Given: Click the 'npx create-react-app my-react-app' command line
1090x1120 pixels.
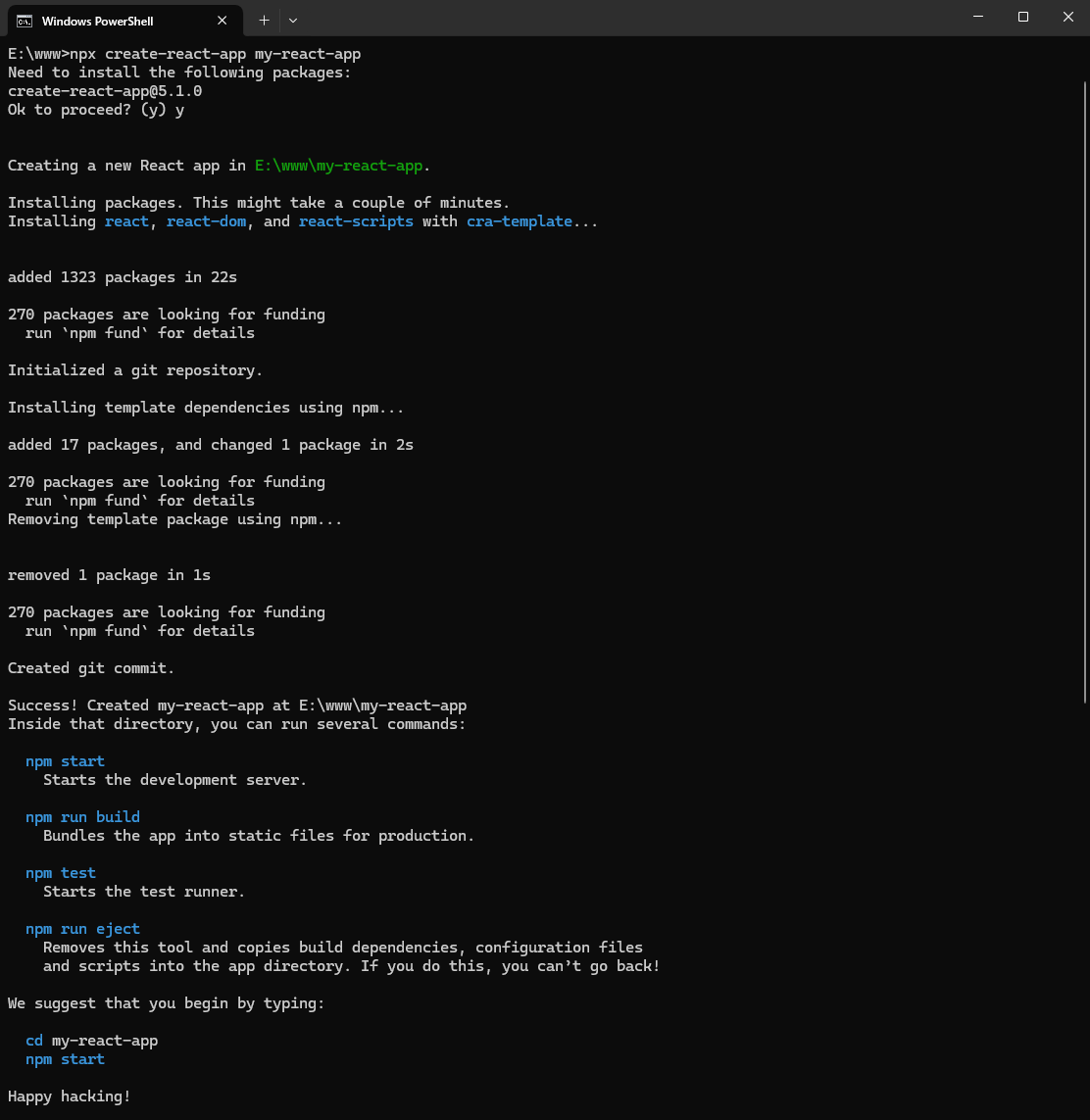Looking at the screenshot, I should 184,54.
